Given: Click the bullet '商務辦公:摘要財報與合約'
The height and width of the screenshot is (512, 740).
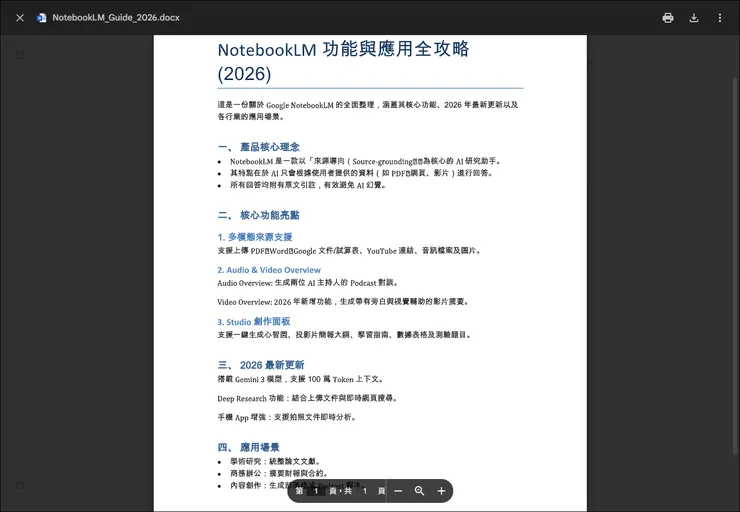Looking at the screenshot, I should click(279, 473).
